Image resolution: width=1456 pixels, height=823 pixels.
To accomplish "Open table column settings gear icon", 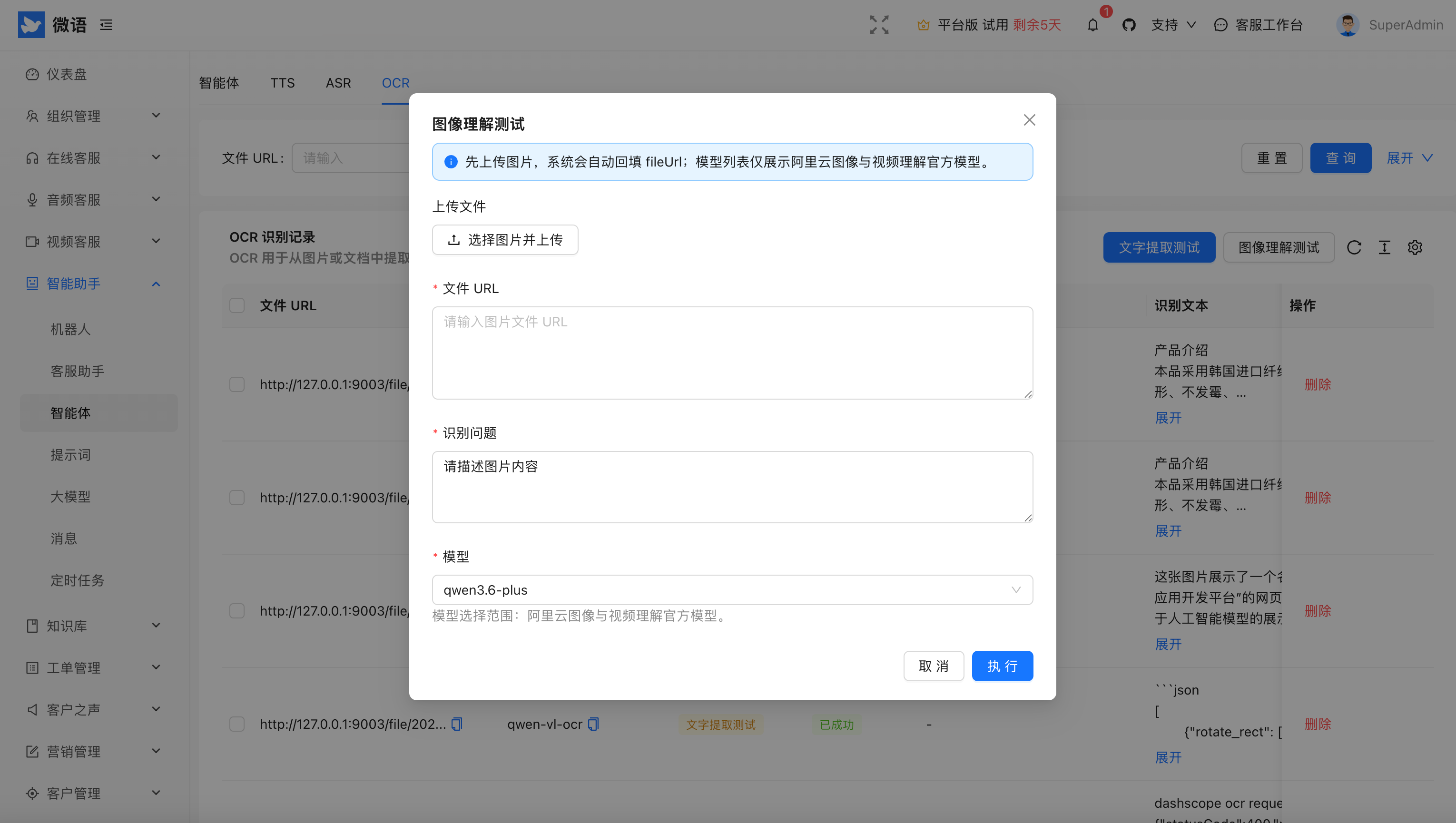I will point(1415,247).
